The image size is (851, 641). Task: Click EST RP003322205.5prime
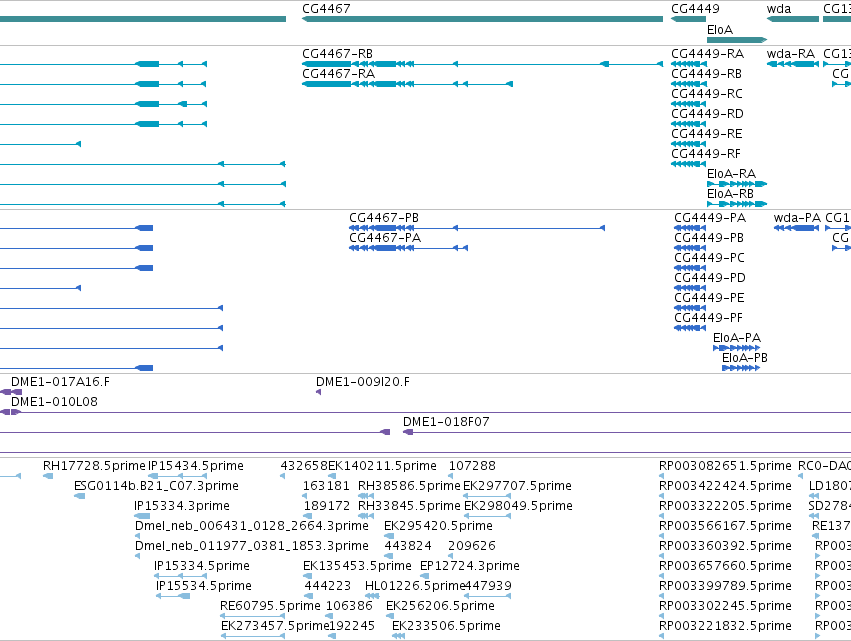(x=662, y=516)
